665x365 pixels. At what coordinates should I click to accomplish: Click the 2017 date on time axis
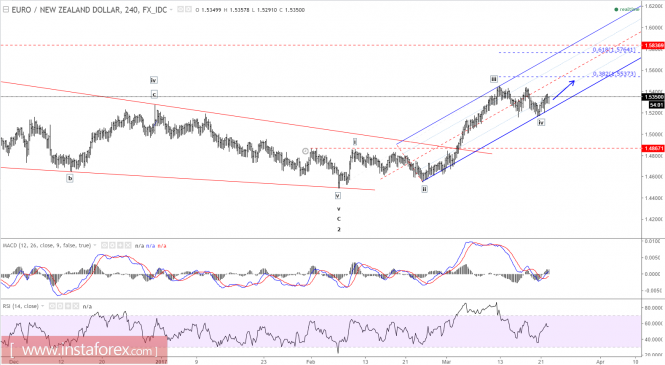(x=161, y=362)
